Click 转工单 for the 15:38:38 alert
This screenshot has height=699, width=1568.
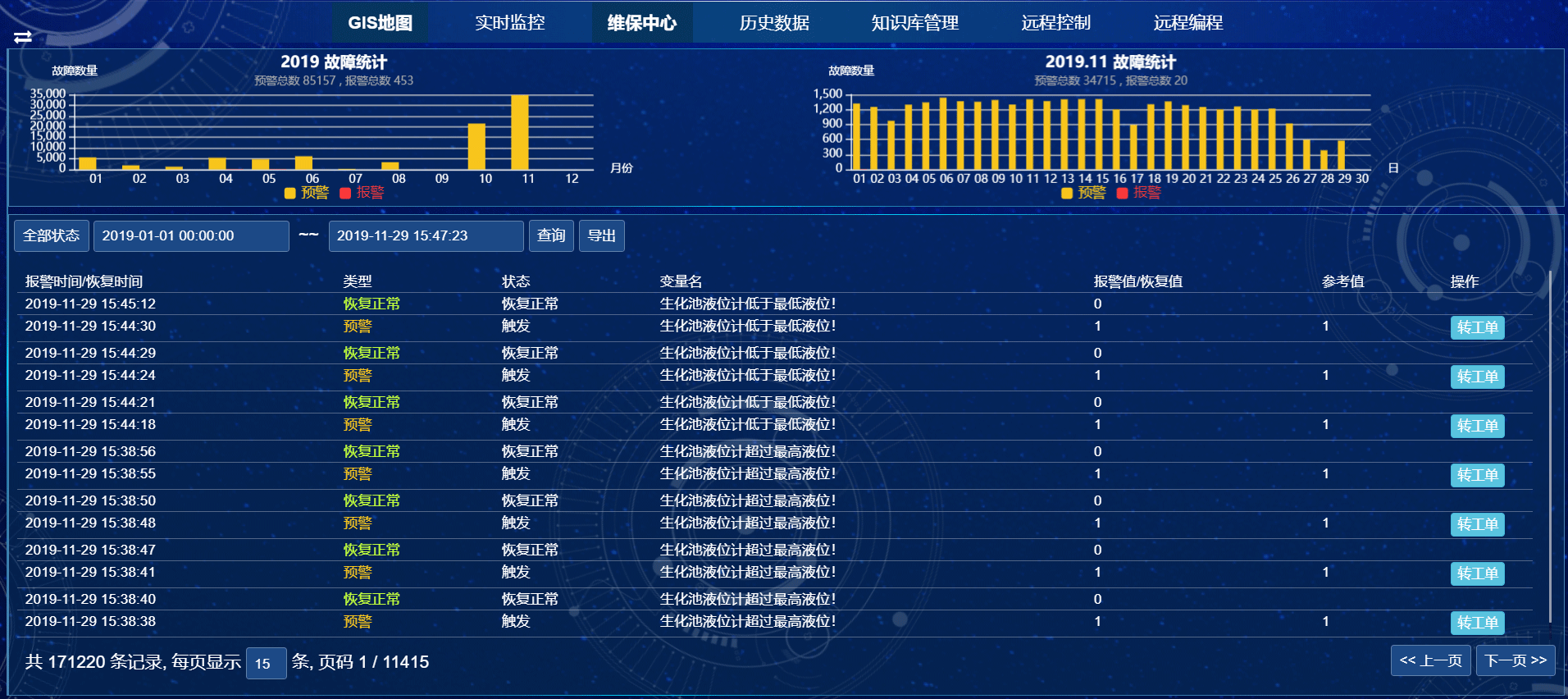[1477, 623]
